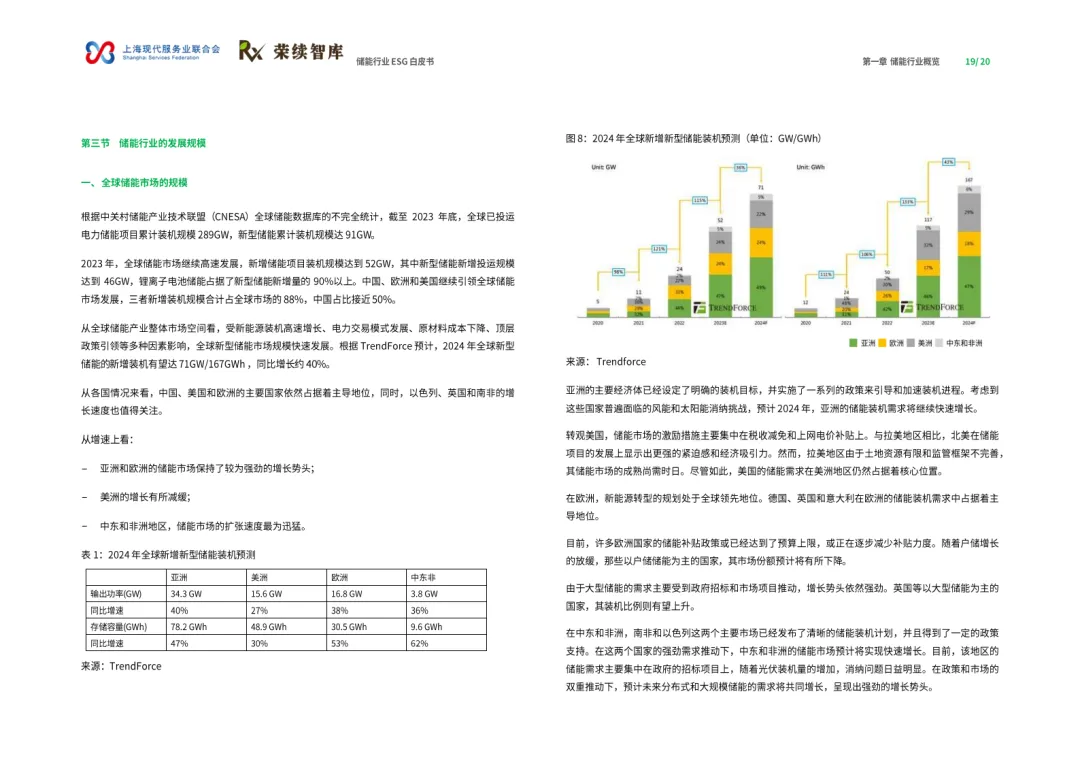
Task: Click 来源: TrendForce below the table
Action: click(121, 666)
